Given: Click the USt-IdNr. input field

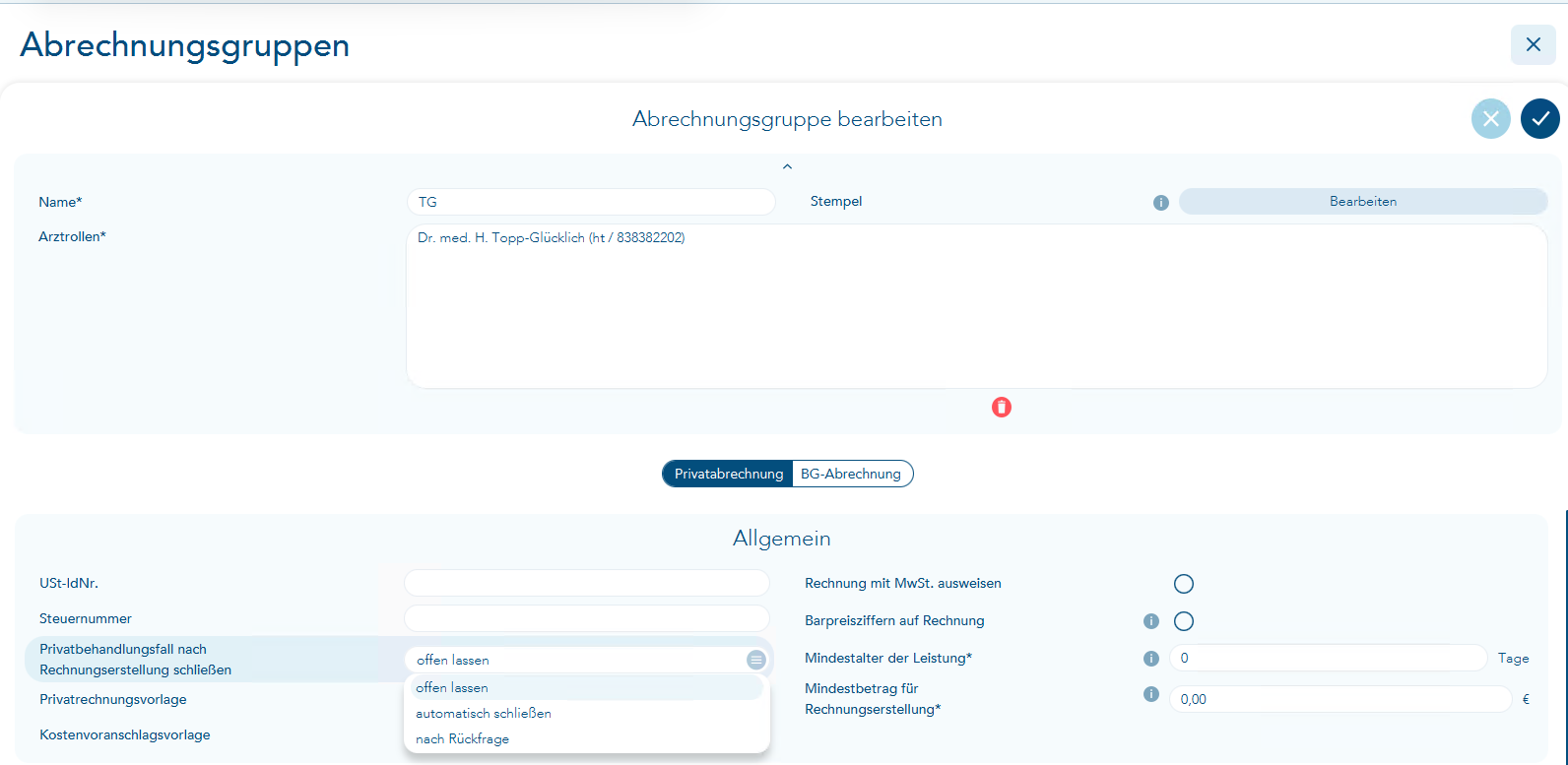Looking at the screenshot, I should click(586, 583).
